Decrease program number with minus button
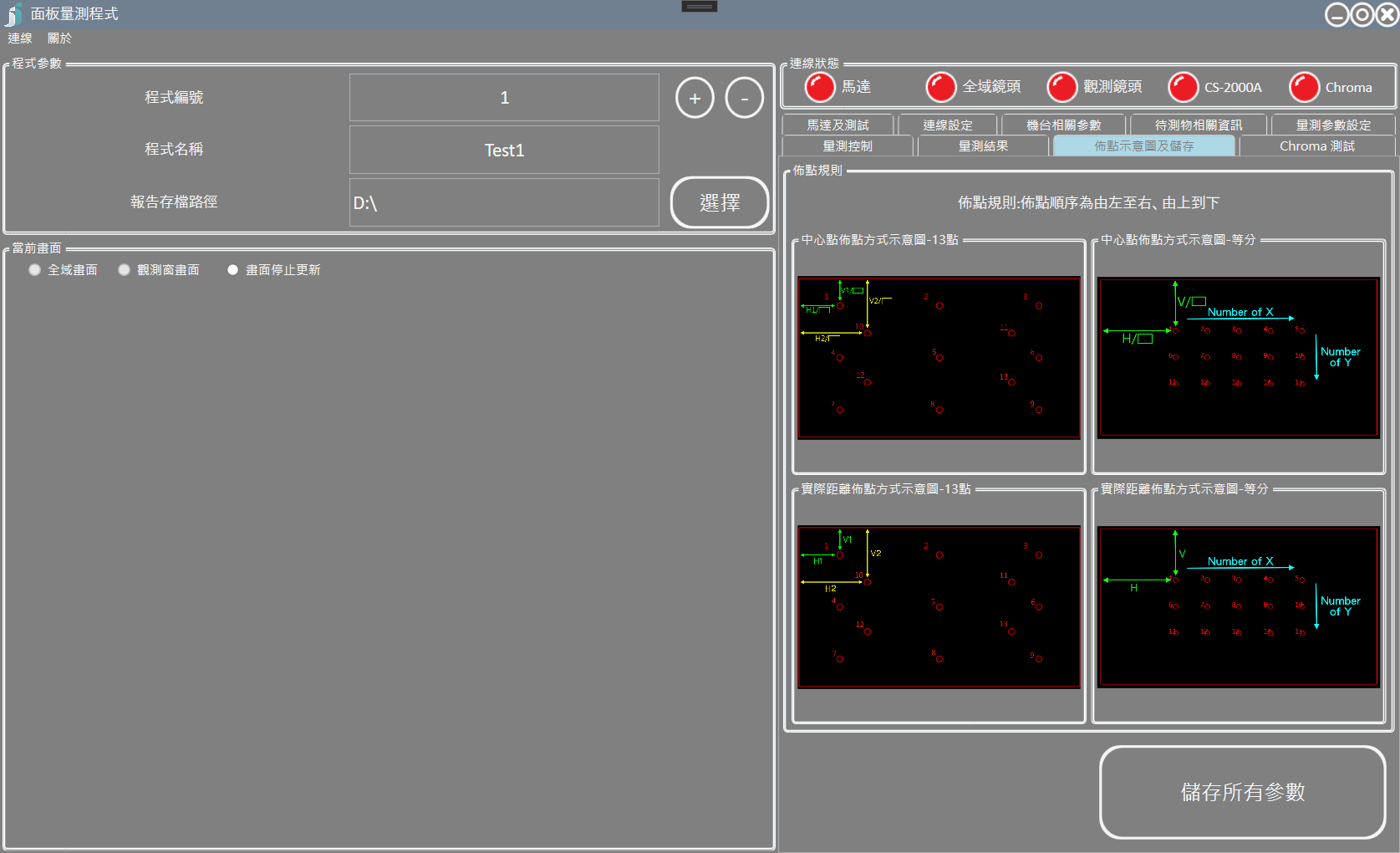The height and width of the screenshot is (853, 1400). tap(744, 98)
